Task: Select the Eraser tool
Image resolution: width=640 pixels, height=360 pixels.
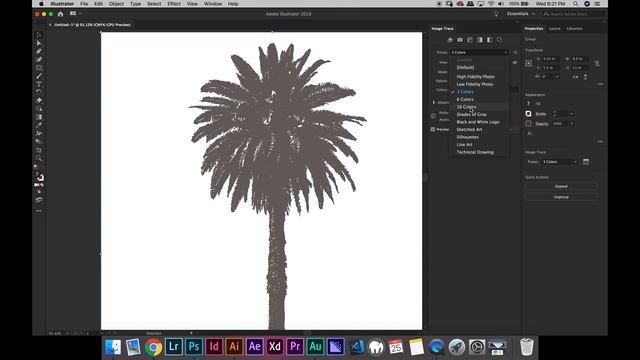Action: 39,100
